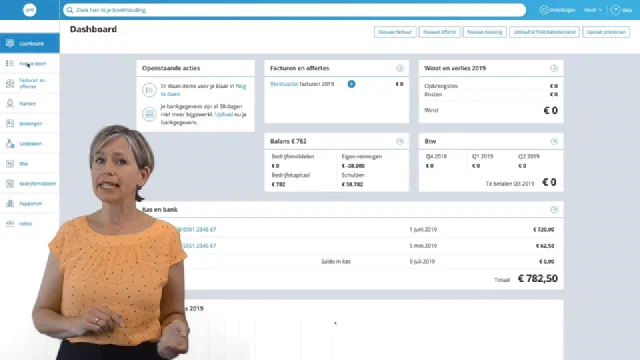Click the Inbox envelope icon
The width and height of the screenshot is (640, 360).
click(x=10, y=223)
